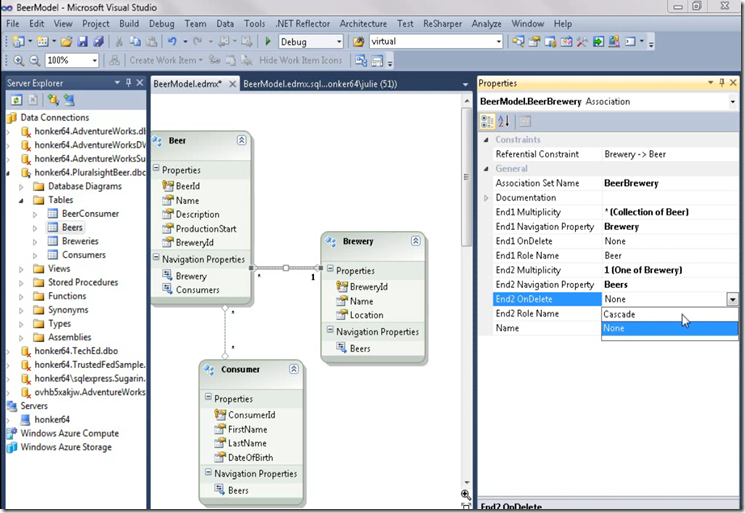
Task: Select Windows Azure Storage node
Action: (x=66, y=447)
